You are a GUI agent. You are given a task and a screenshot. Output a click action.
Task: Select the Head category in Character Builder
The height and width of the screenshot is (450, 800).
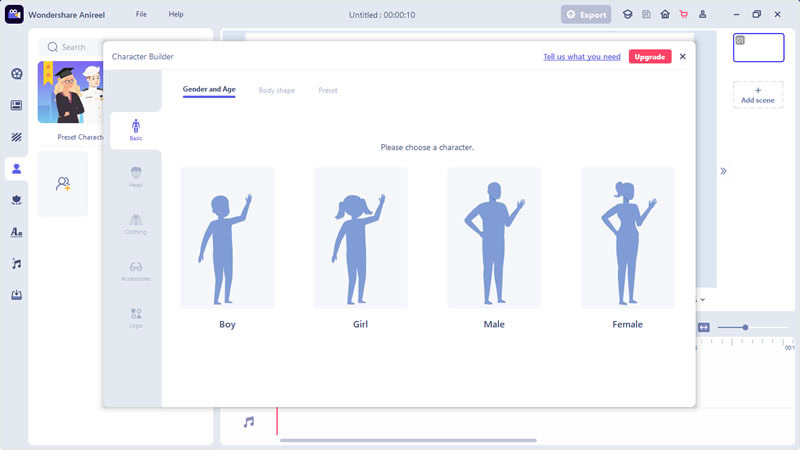tap(136, 177)
